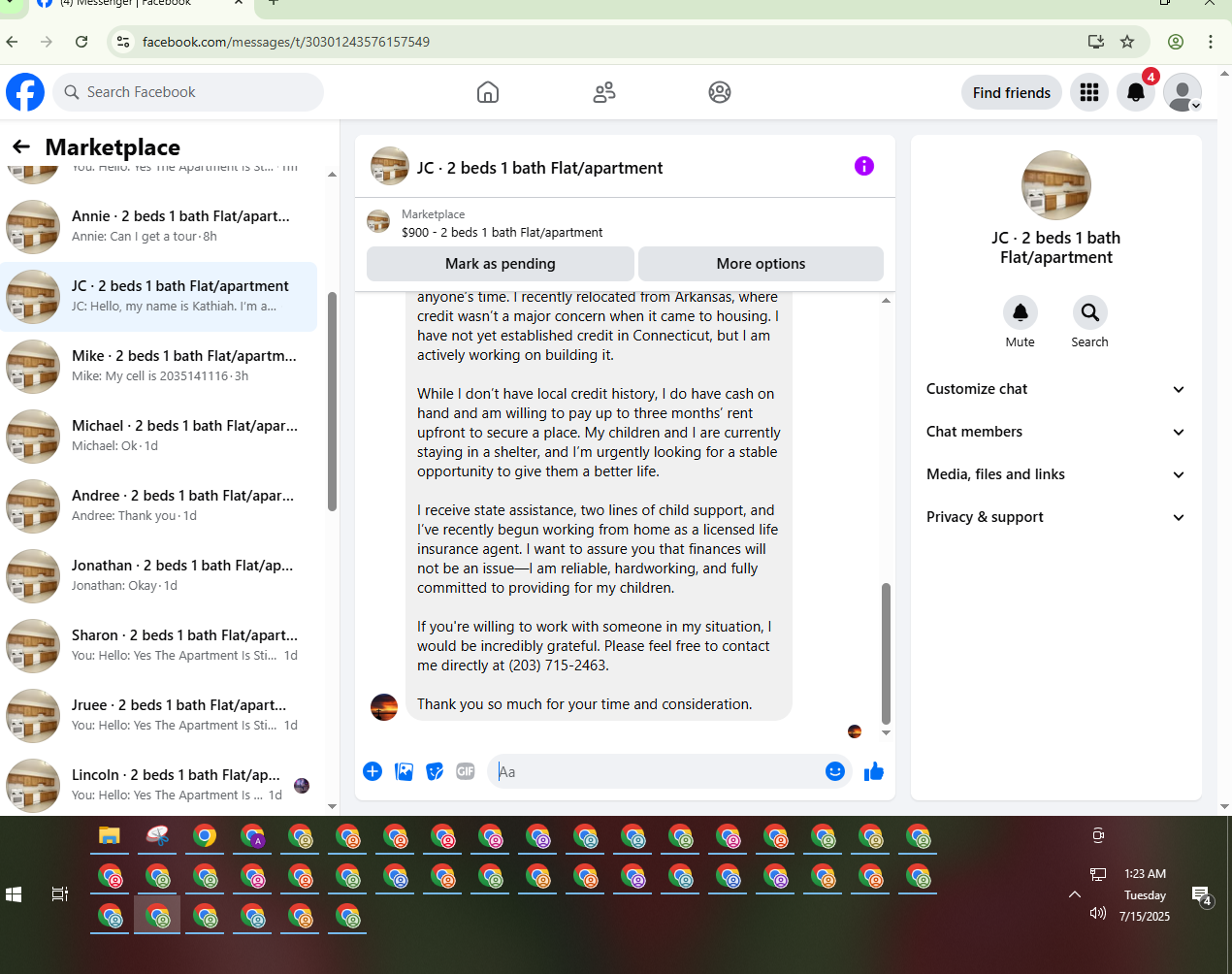Image resolution: width=1232 pixels, height=974 pixels.
Task: Select the JC conversation row
Action: 159,296
